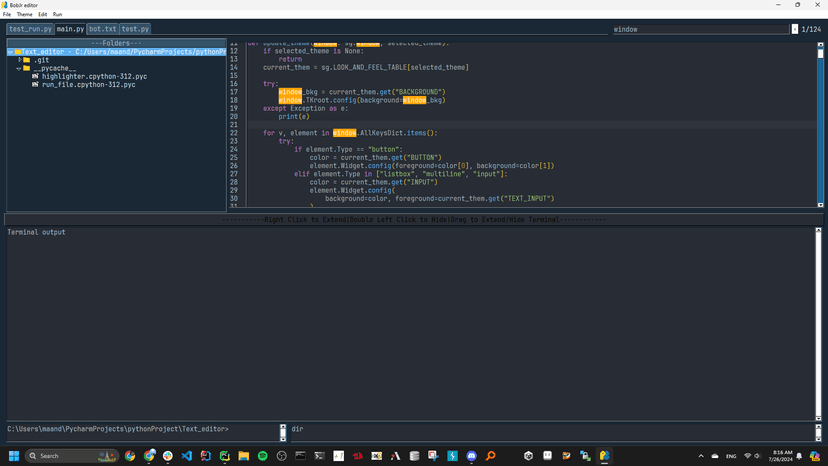The height and width of the screenshot is (466, 828).
Task: Open the Run menu
Action: pos(57,15)
